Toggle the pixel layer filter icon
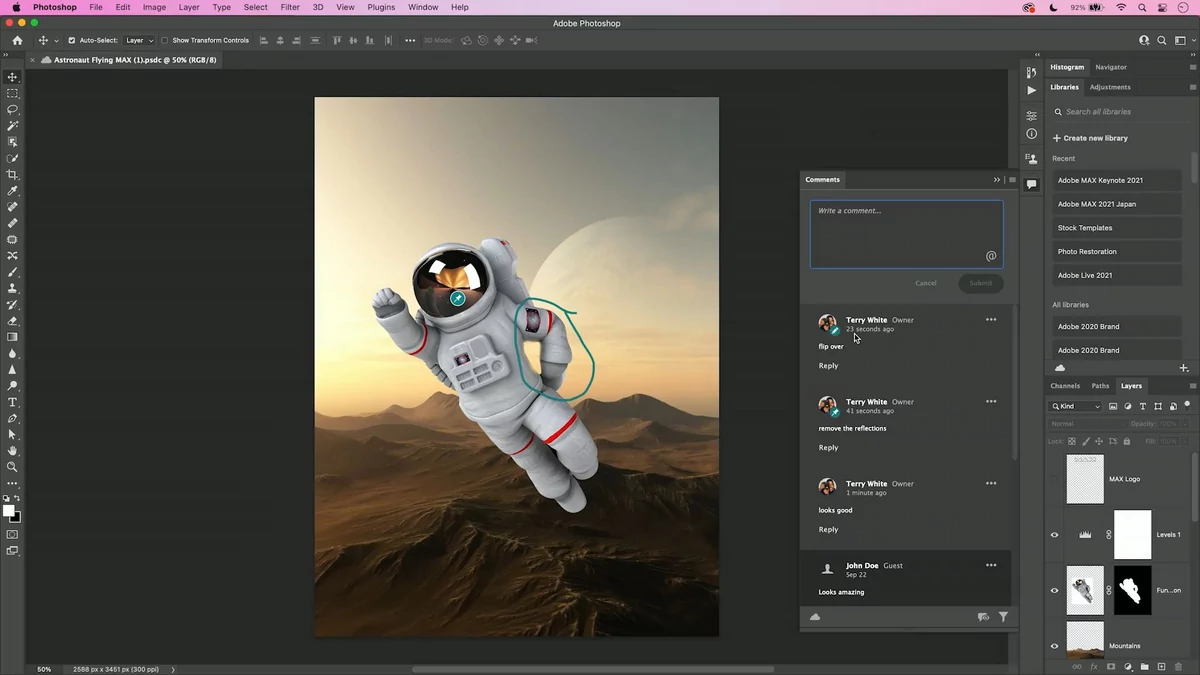 [x=1113, y=407]
